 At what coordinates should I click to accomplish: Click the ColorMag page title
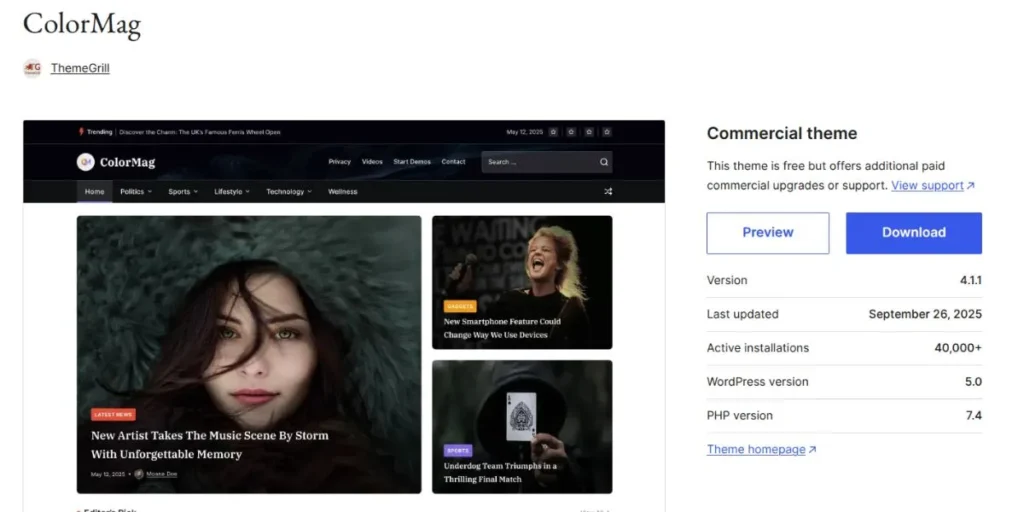(x=82, y=25)
